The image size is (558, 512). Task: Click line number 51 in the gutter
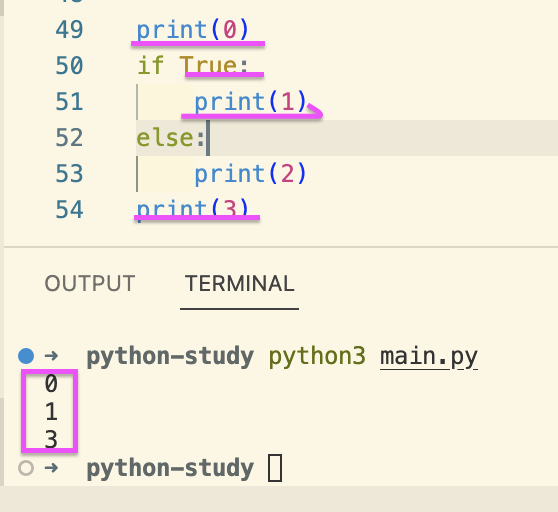[69, 101]
